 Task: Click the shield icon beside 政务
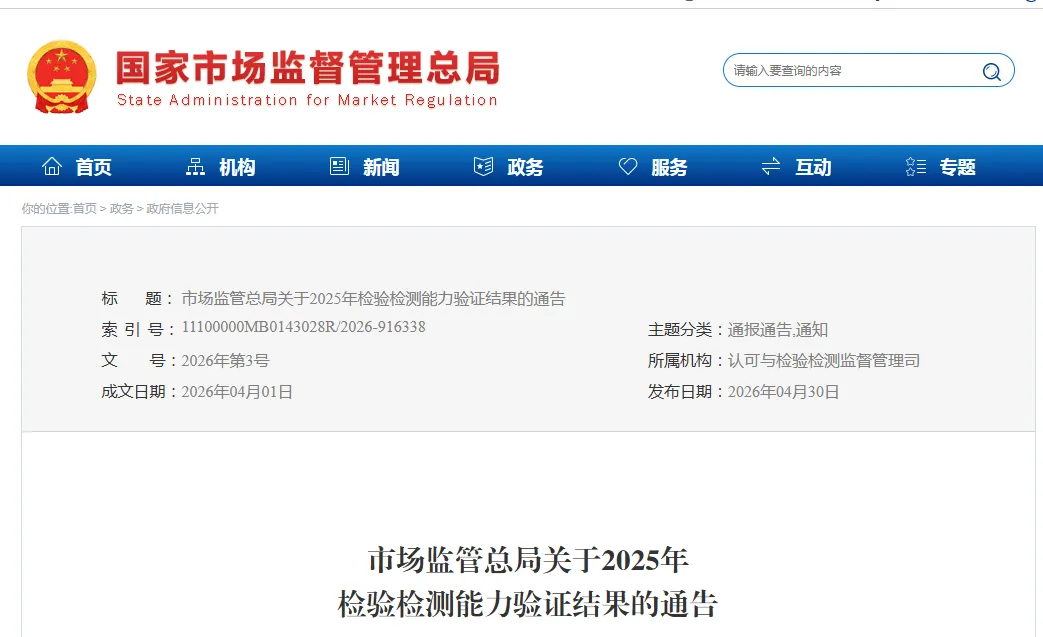pyautogui.click(x=484, y=166)
